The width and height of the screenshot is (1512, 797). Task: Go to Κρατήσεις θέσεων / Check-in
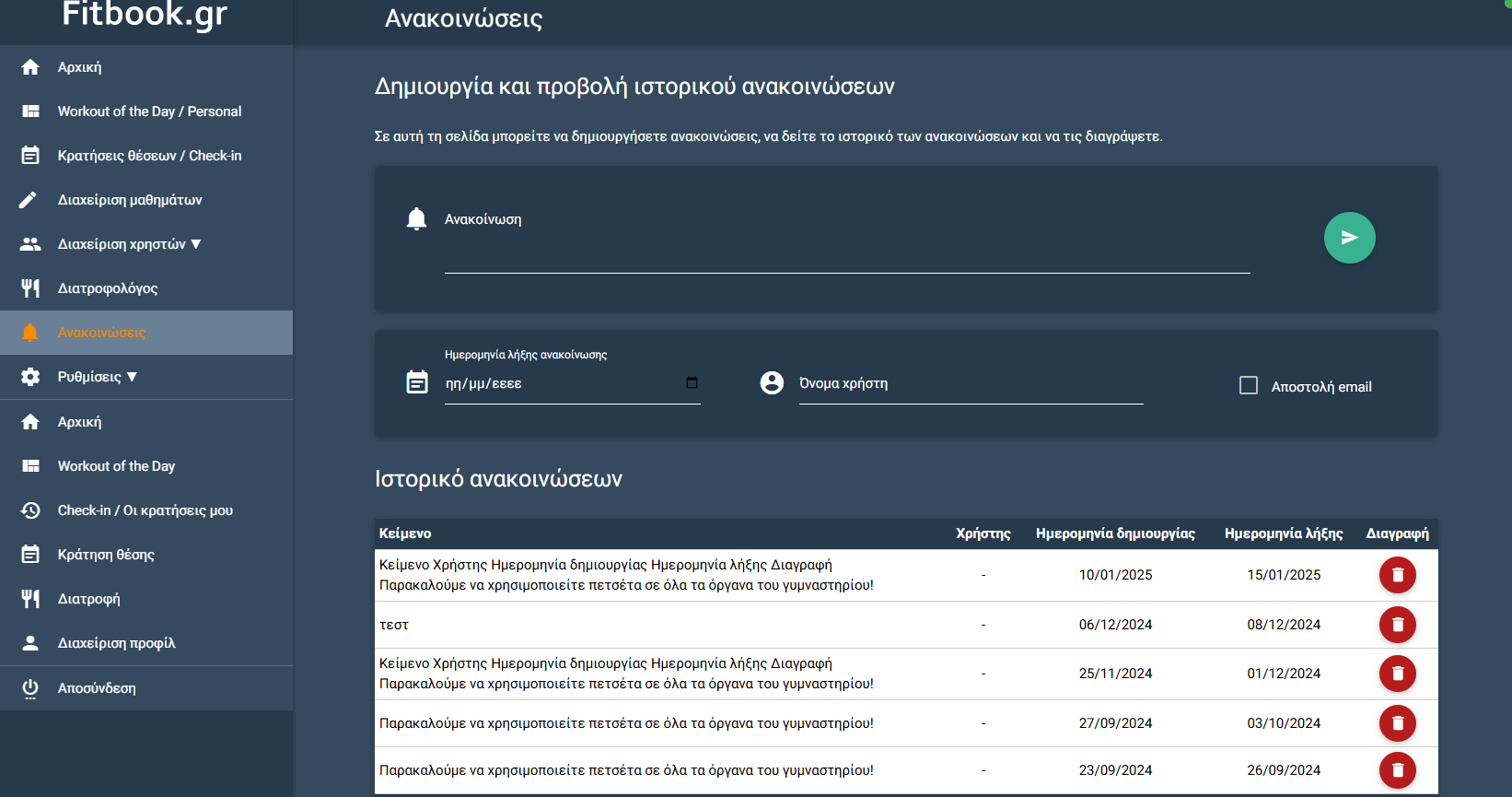coord(149,156)
